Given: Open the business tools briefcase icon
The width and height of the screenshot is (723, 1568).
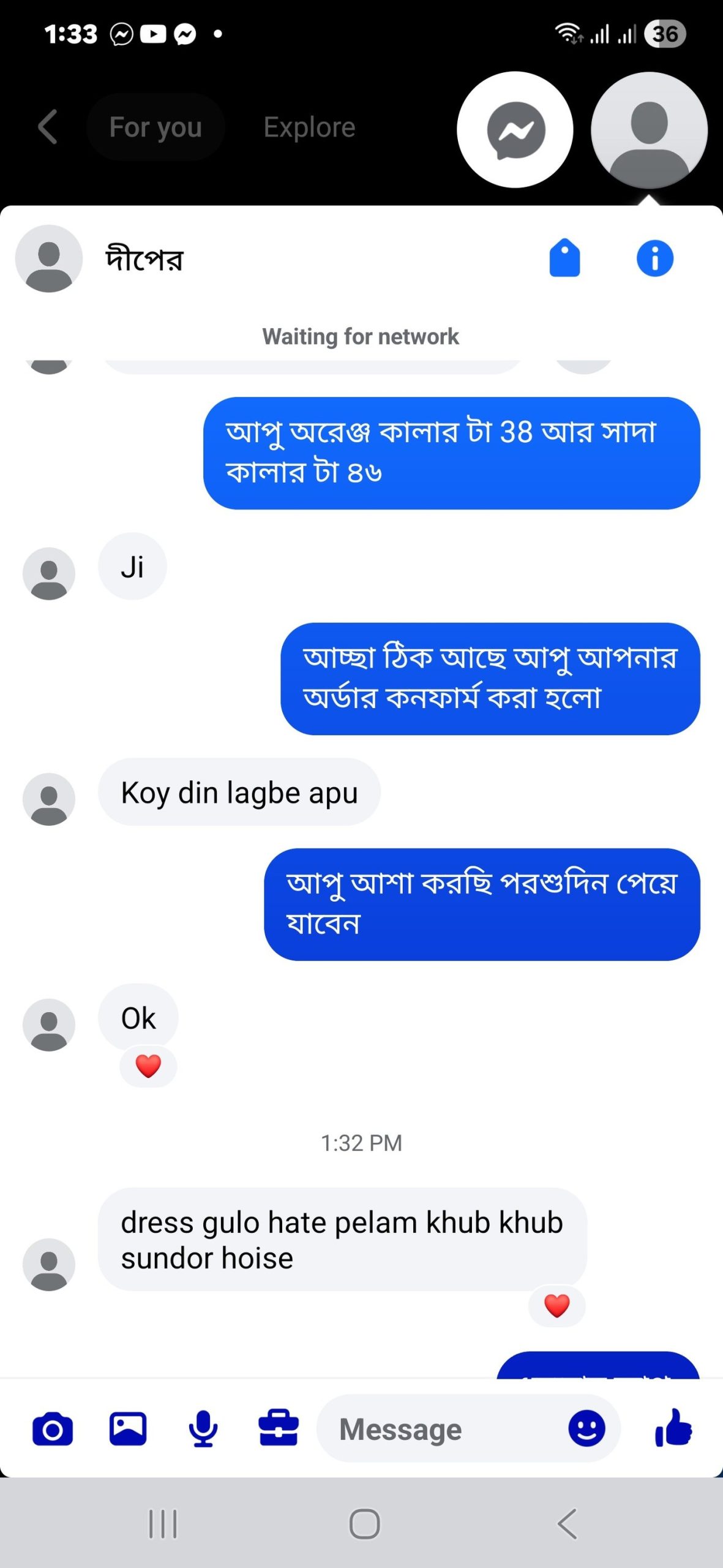Looking at the screenshot, I should 279,1429.
